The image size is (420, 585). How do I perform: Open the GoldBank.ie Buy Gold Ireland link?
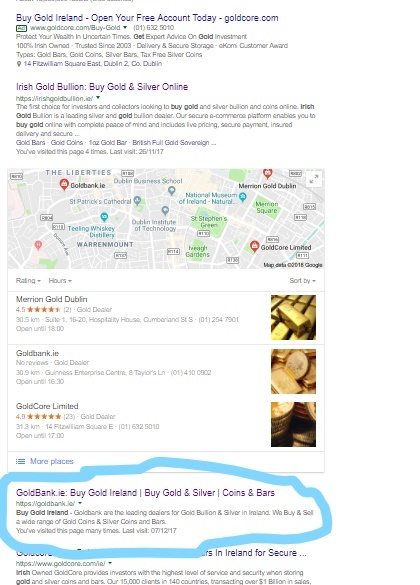tap(145, 493)
